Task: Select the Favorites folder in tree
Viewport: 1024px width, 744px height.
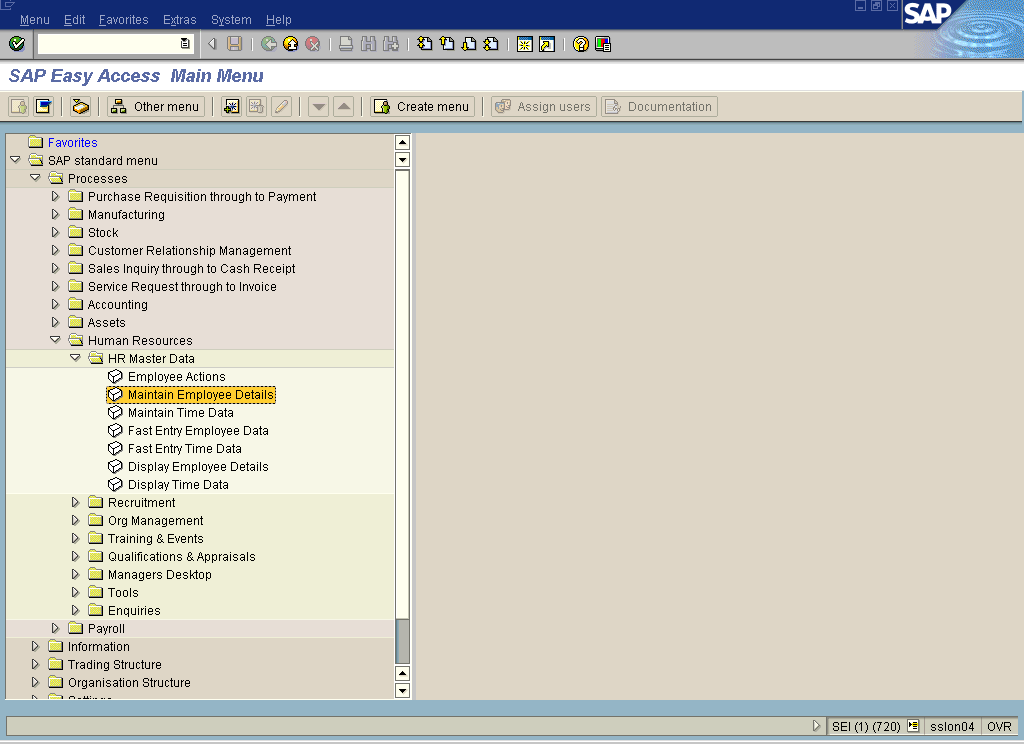Action: [72, 142]
